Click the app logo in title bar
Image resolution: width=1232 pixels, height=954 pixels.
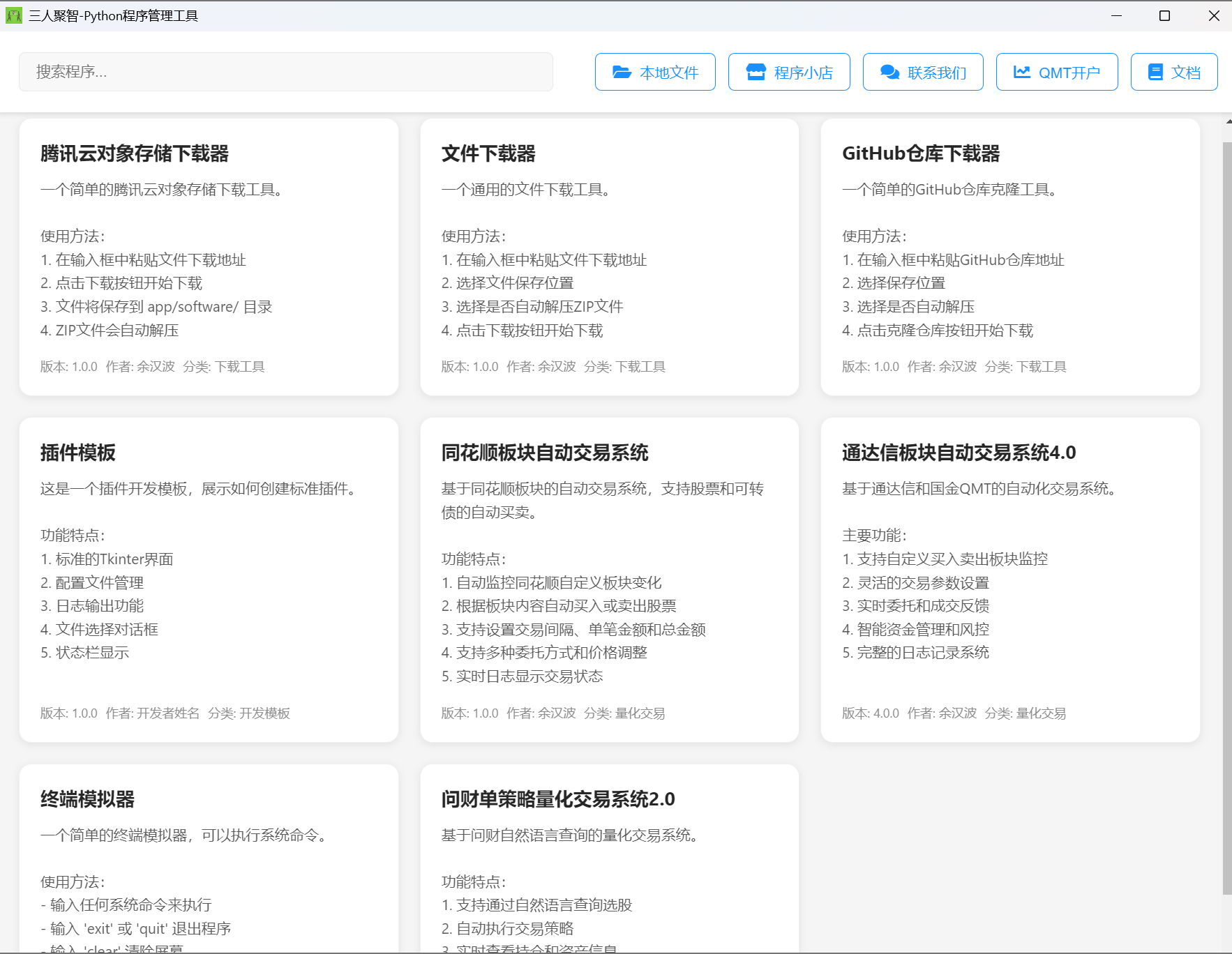[13, 15]
